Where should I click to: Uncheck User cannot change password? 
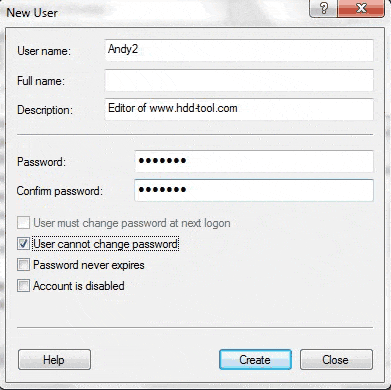pyautogui.click(x=23, y=244)
